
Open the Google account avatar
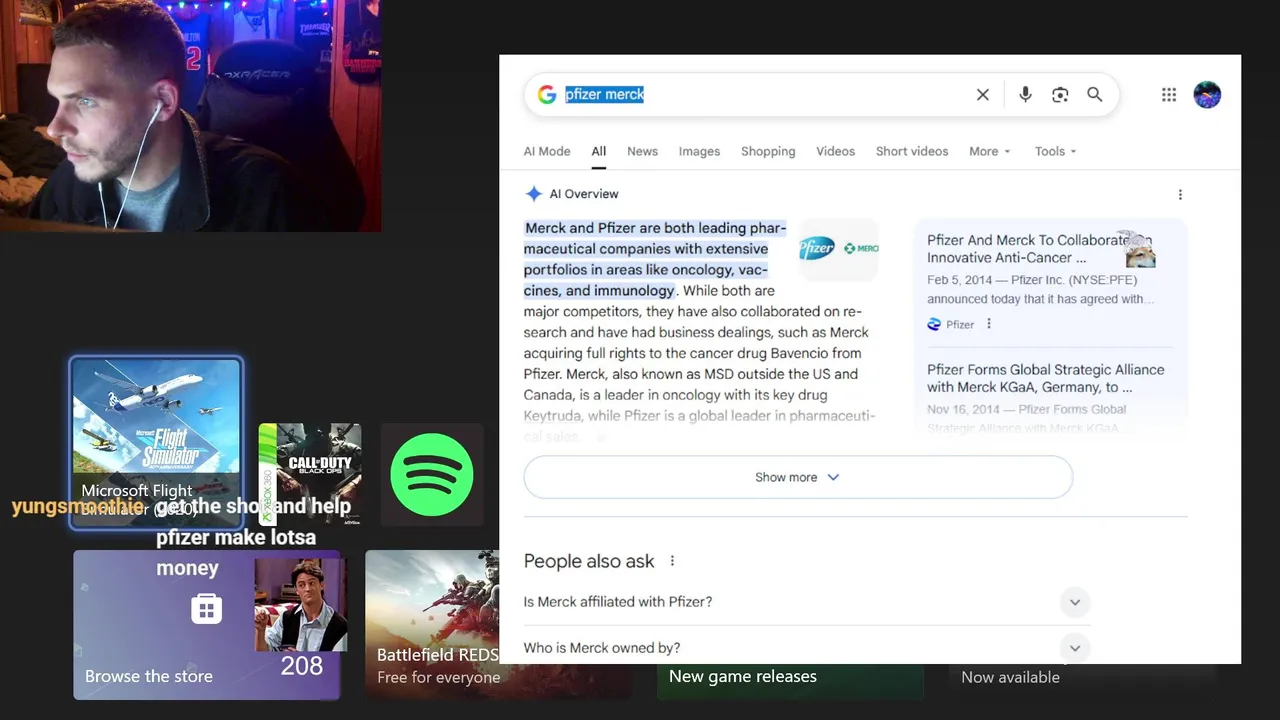click(x=1207, y=95)
